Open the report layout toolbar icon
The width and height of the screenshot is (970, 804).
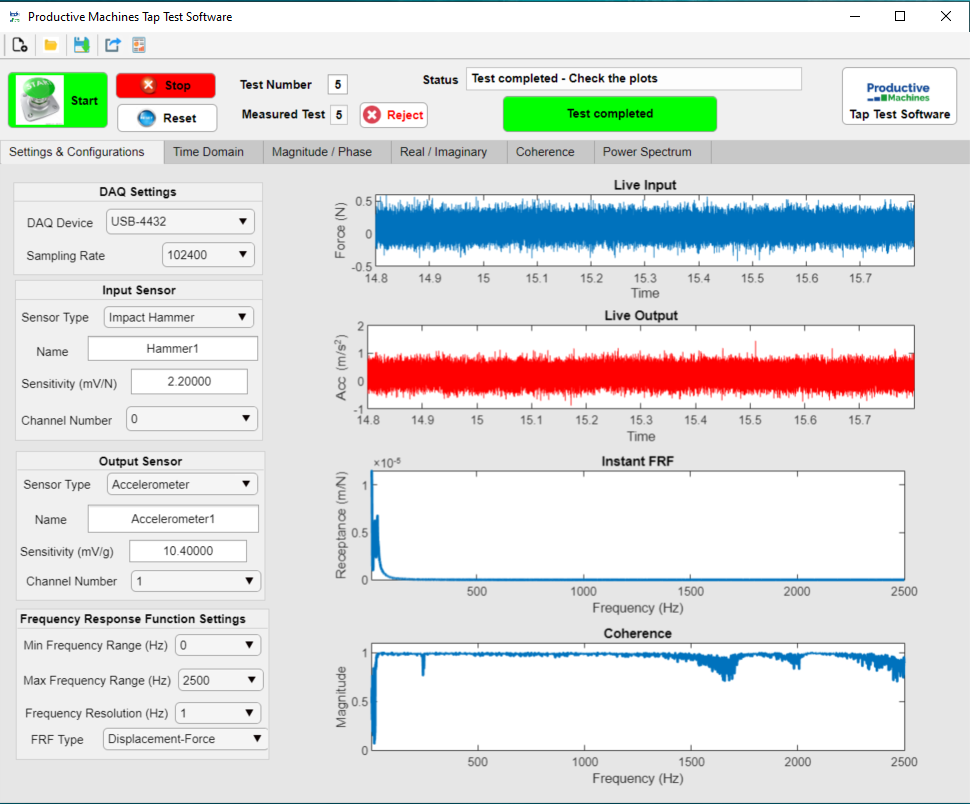[x=139, y=45]
